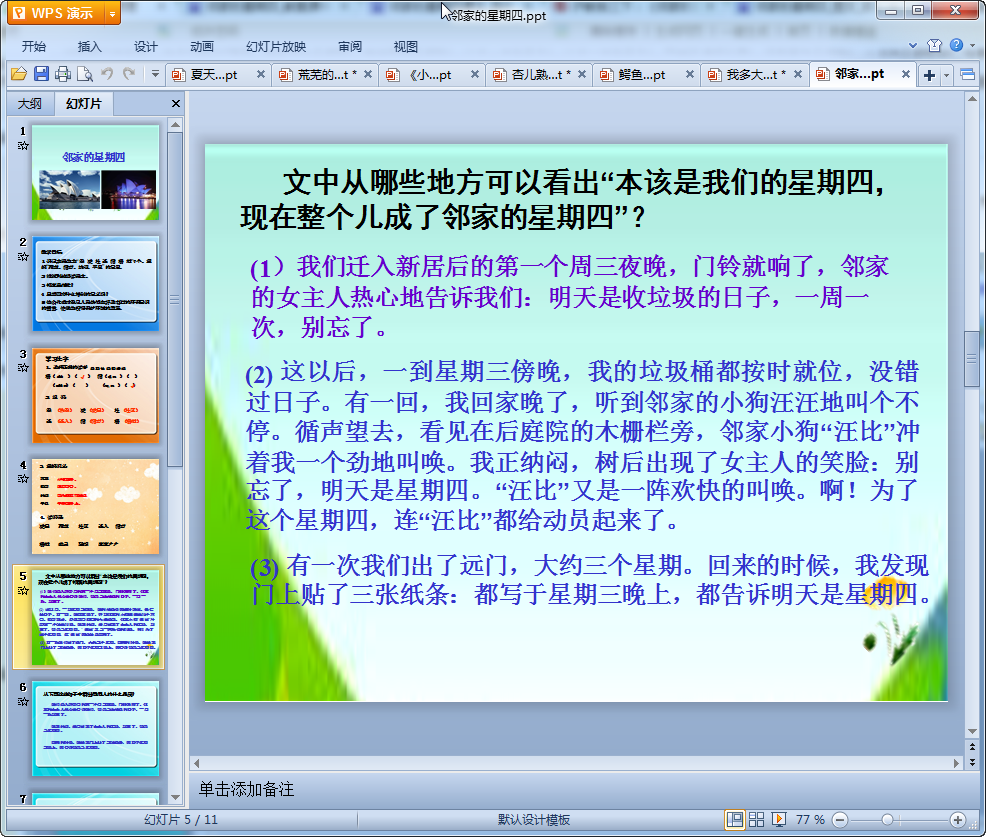Click the slide title text box

[562, 199]
